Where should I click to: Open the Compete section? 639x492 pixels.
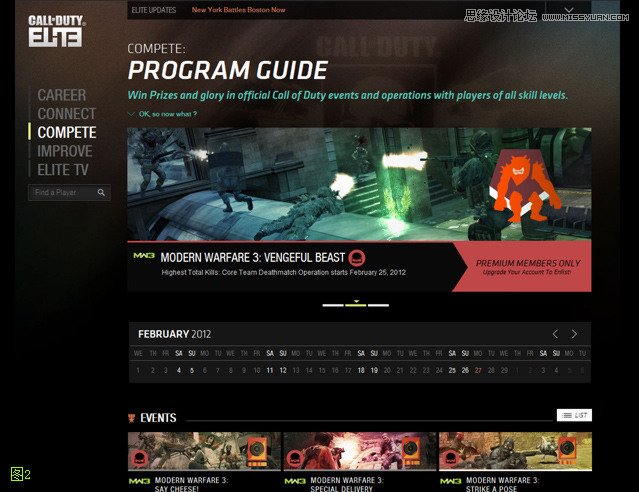[x=67, y=132]
